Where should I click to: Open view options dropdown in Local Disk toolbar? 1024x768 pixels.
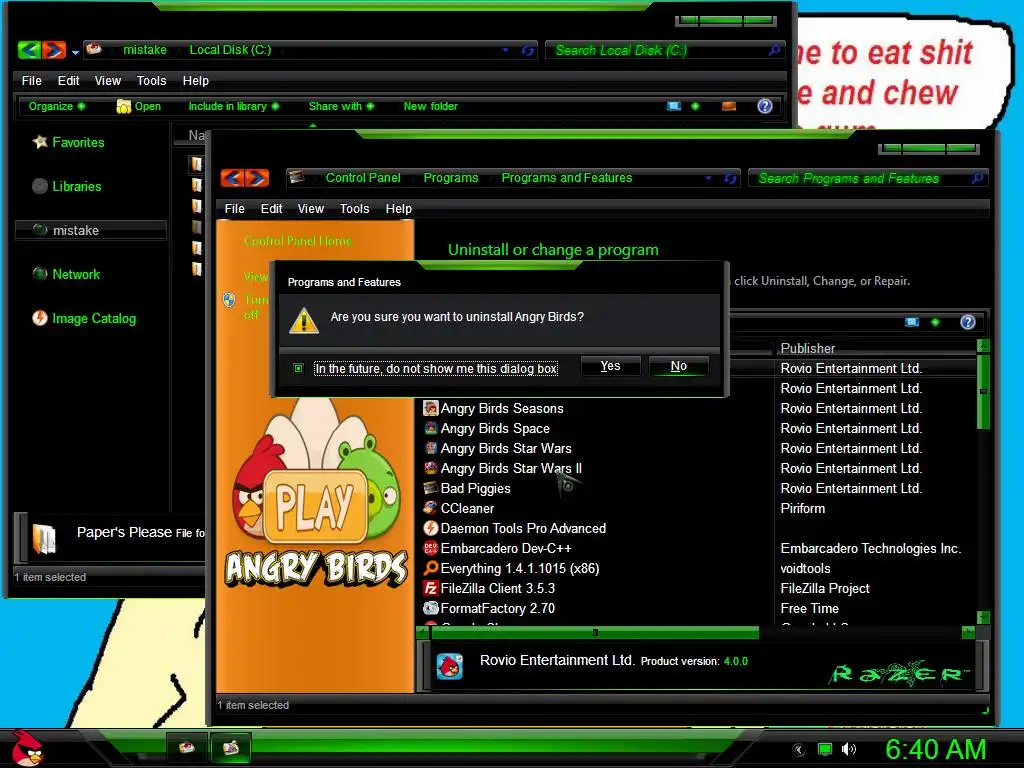coord(695,106)
